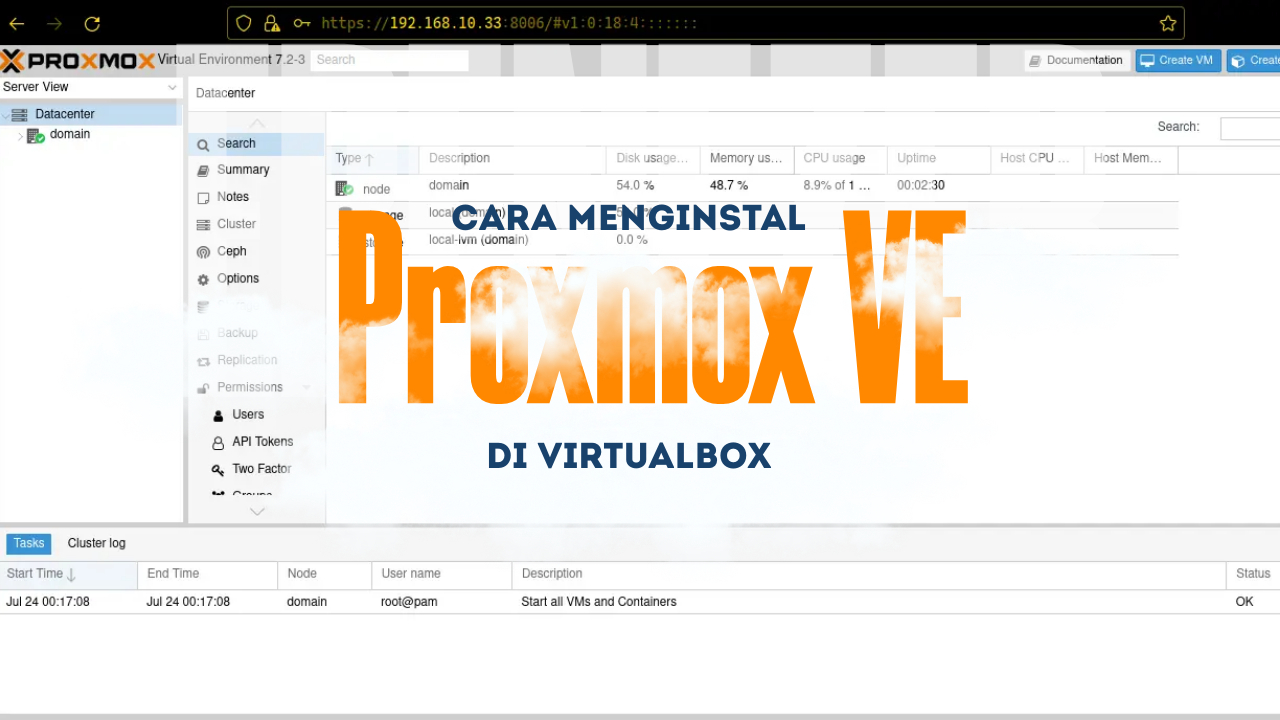This screenshot has height=720, width=1280.
Task: Sort by the Type column header
Action: (x=373, y=158)
